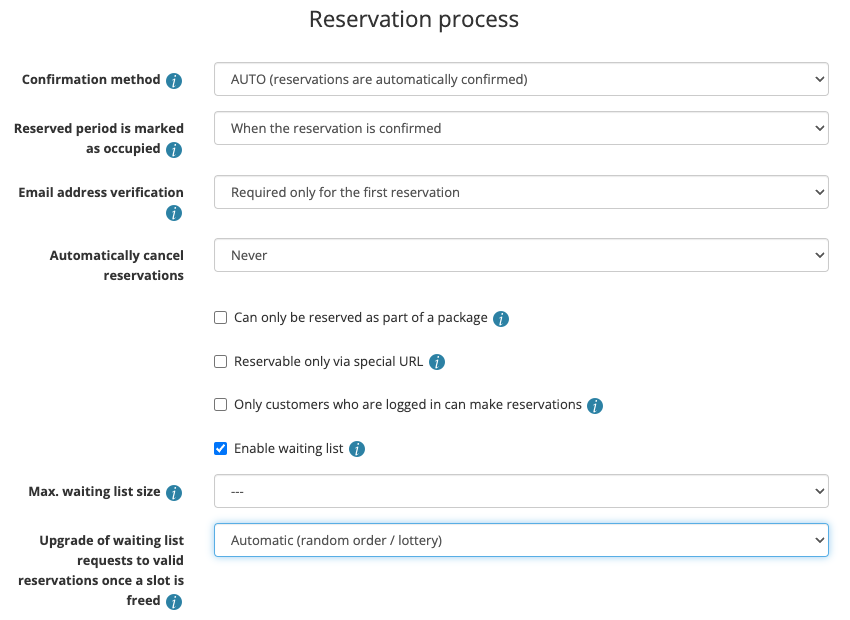The image size is (850, 620).
Task: Show info about logged-in customers option
Action: click(595, 406)
